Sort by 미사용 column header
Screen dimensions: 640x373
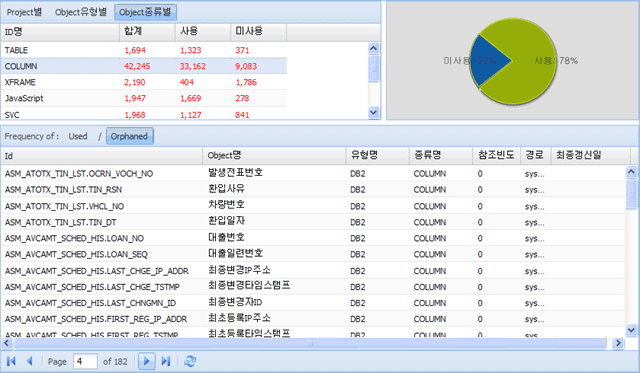(259, 31)
